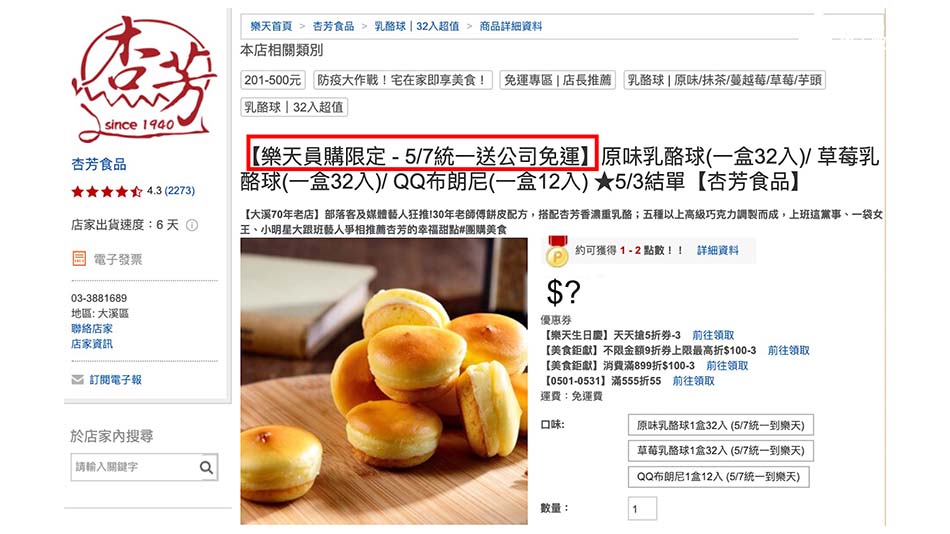
Task: Click the red star rating icons
Action: tap(107, 192)
